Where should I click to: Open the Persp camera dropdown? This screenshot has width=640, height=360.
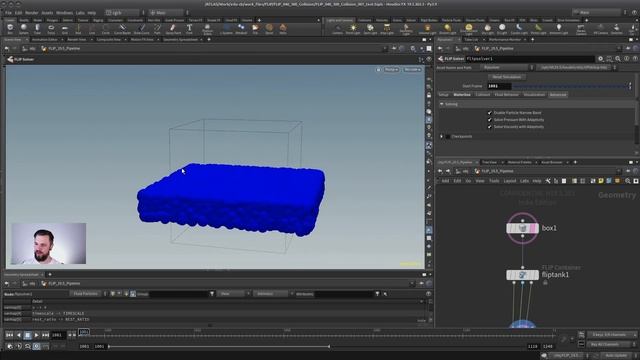click(x=391, y=70)
